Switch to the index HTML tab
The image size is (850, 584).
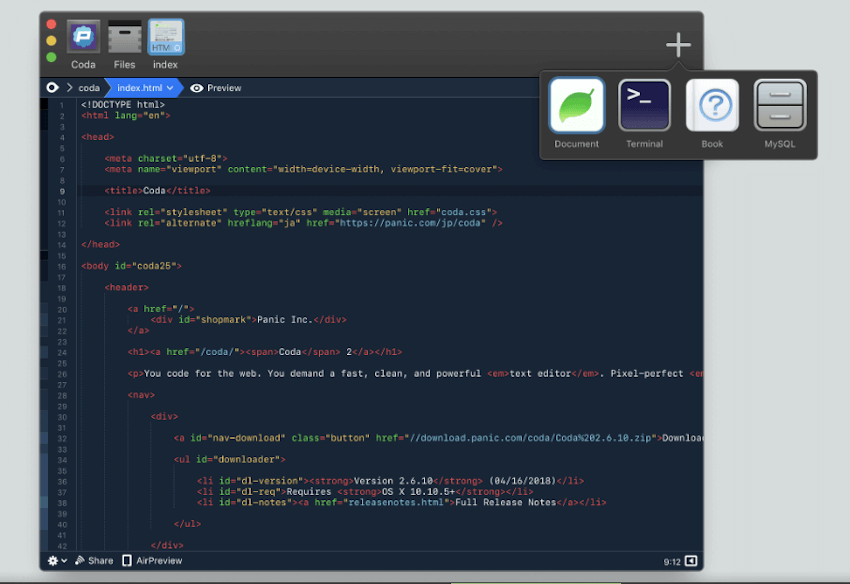click(166, 37)
